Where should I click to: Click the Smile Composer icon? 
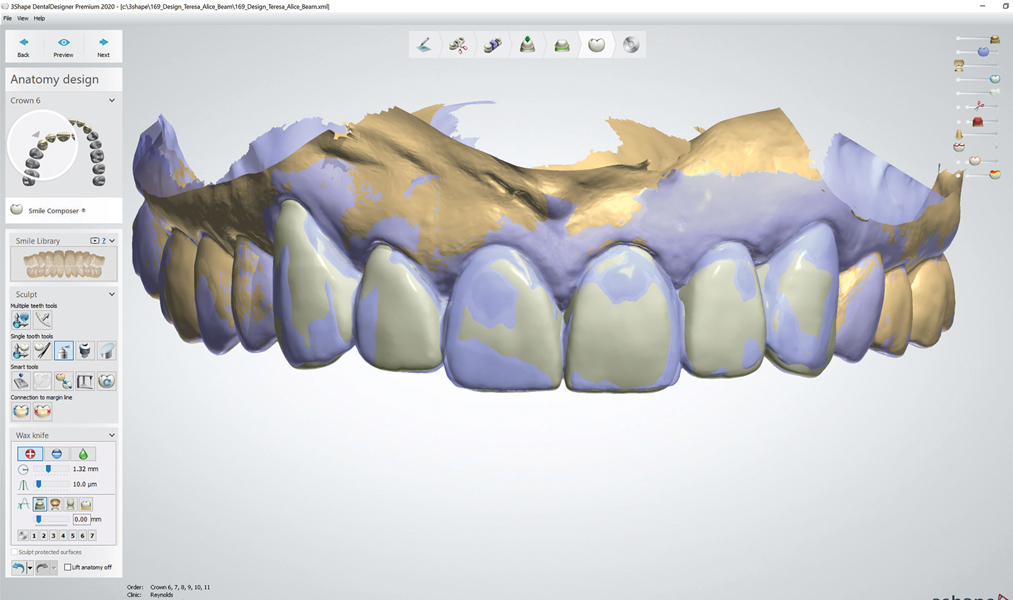click(17, 210)
